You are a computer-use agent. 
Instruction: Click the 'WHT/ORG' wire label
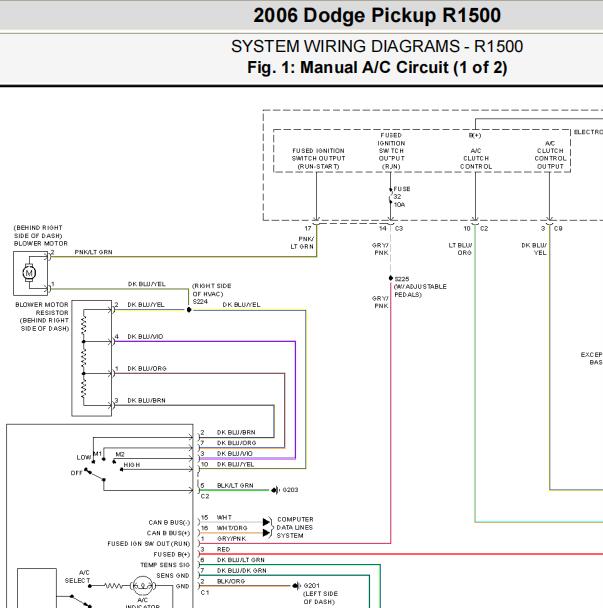coord(232,528)
